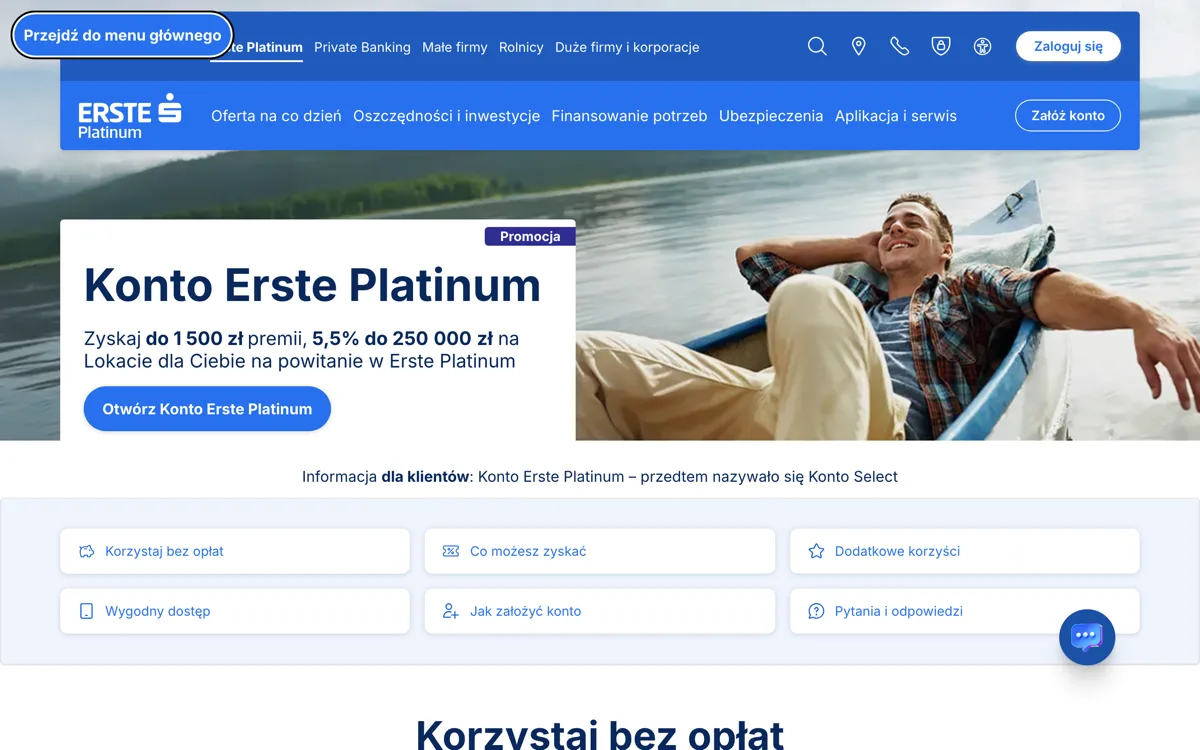Open the Oferta na co dzień menu
This screenshot has width=1200, height=750.
point(276,116)
